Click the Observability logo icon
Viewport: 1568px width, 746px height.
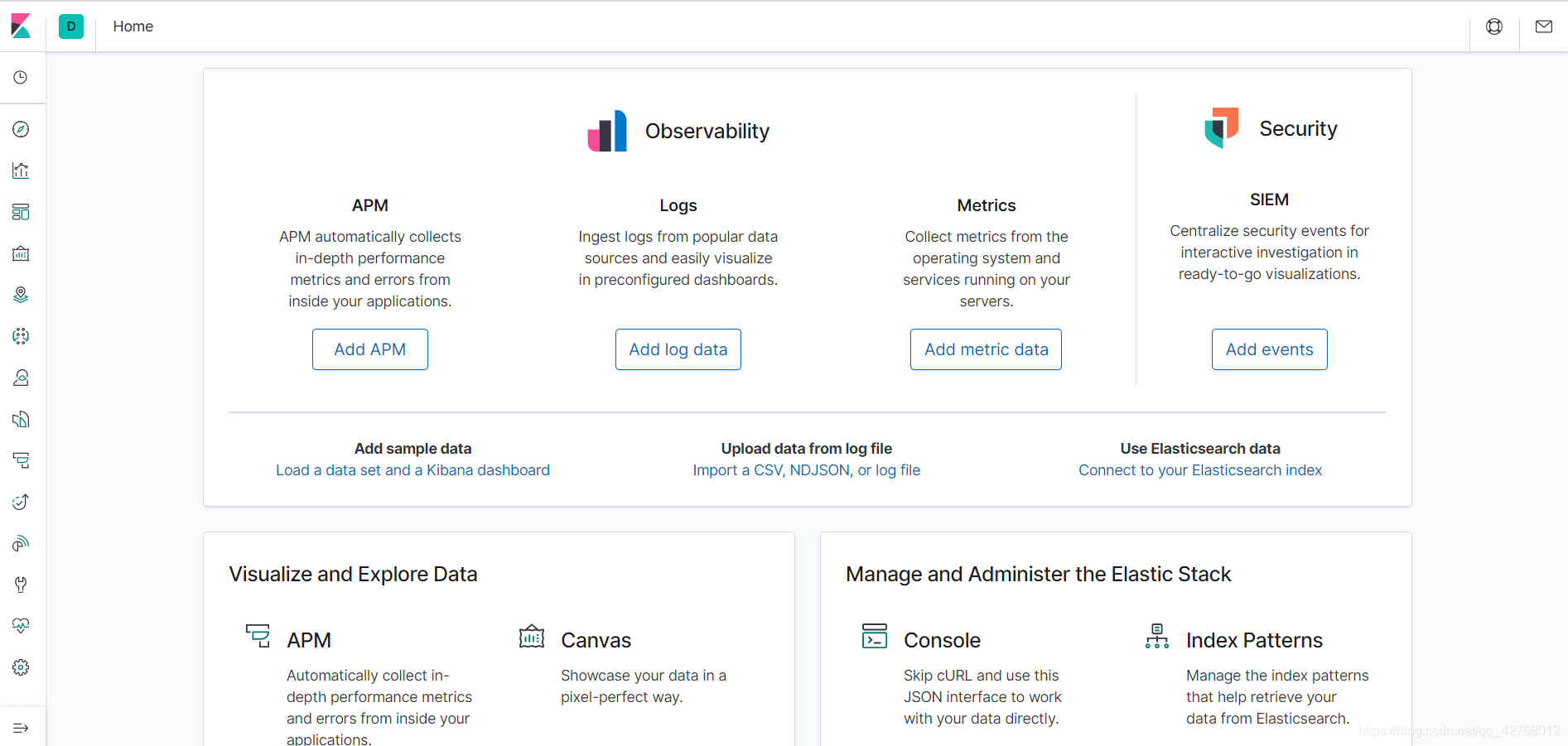point(607,131)
